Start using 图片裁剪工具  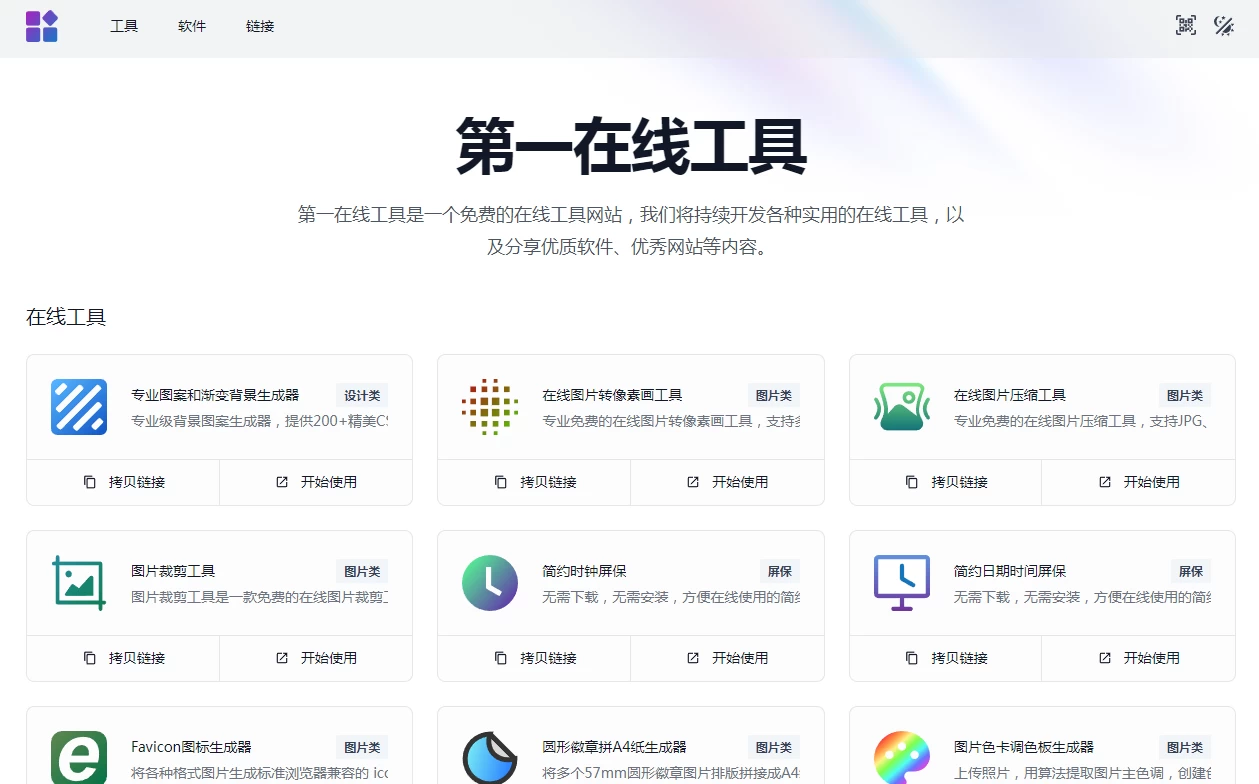(316, 658)
